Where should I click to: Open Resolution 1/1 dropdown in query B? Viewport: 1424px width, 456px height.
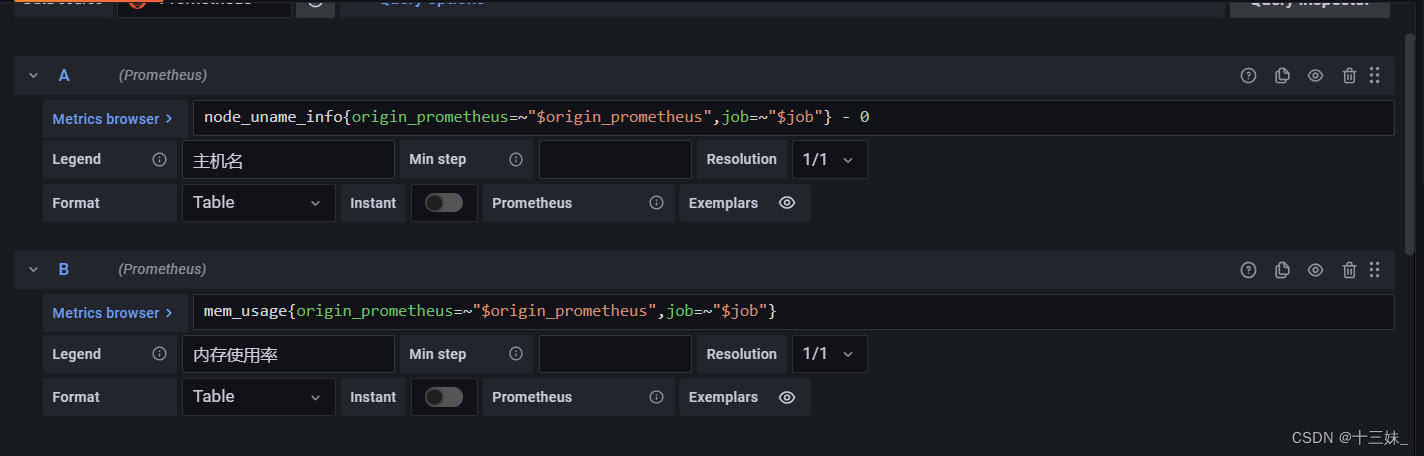pos(829,354)
